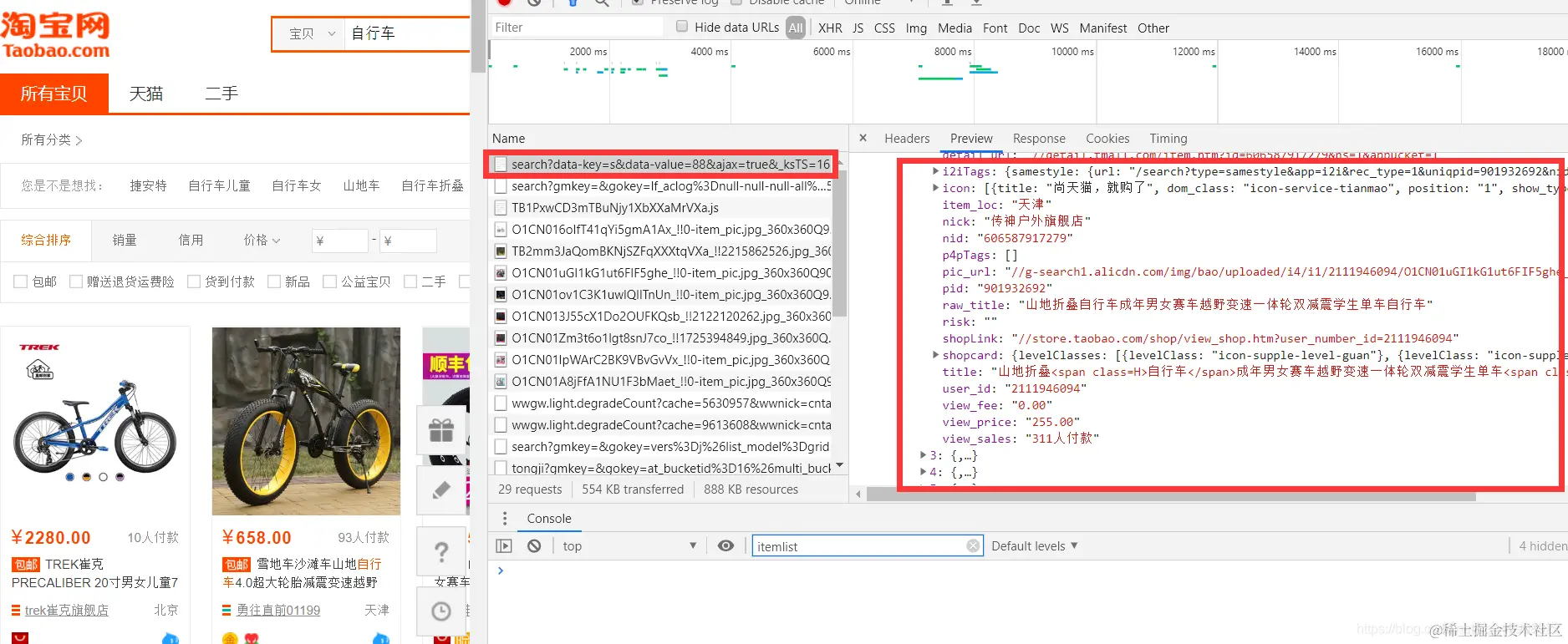Click 包邮 badge on the 雪地车 product
1568x644 pixels.
click(237, 565)
